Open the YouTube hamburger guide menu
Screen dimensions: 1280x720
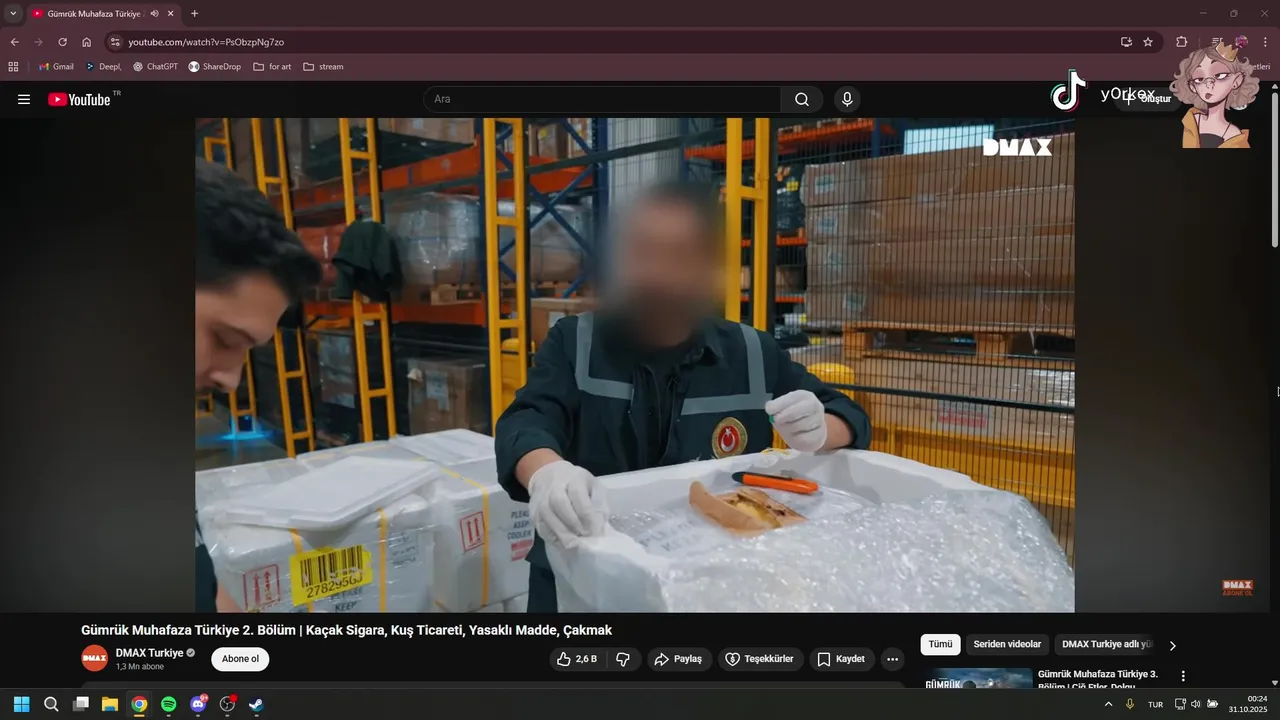point(24,99)
